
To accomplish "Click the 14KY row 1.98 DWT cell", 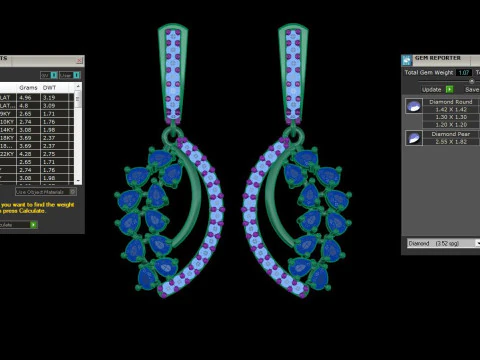I will (55, 130).
